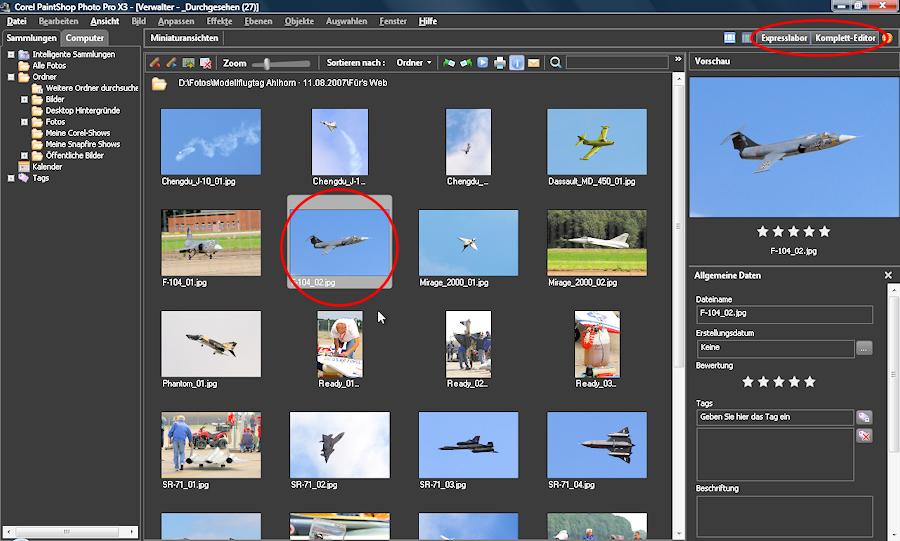Click the thumbnail pane vertical scrollbar down arrow
Image resolution: width=900 pixels, height=541 pixels.
pyautogui.click(x=678, y=534)
